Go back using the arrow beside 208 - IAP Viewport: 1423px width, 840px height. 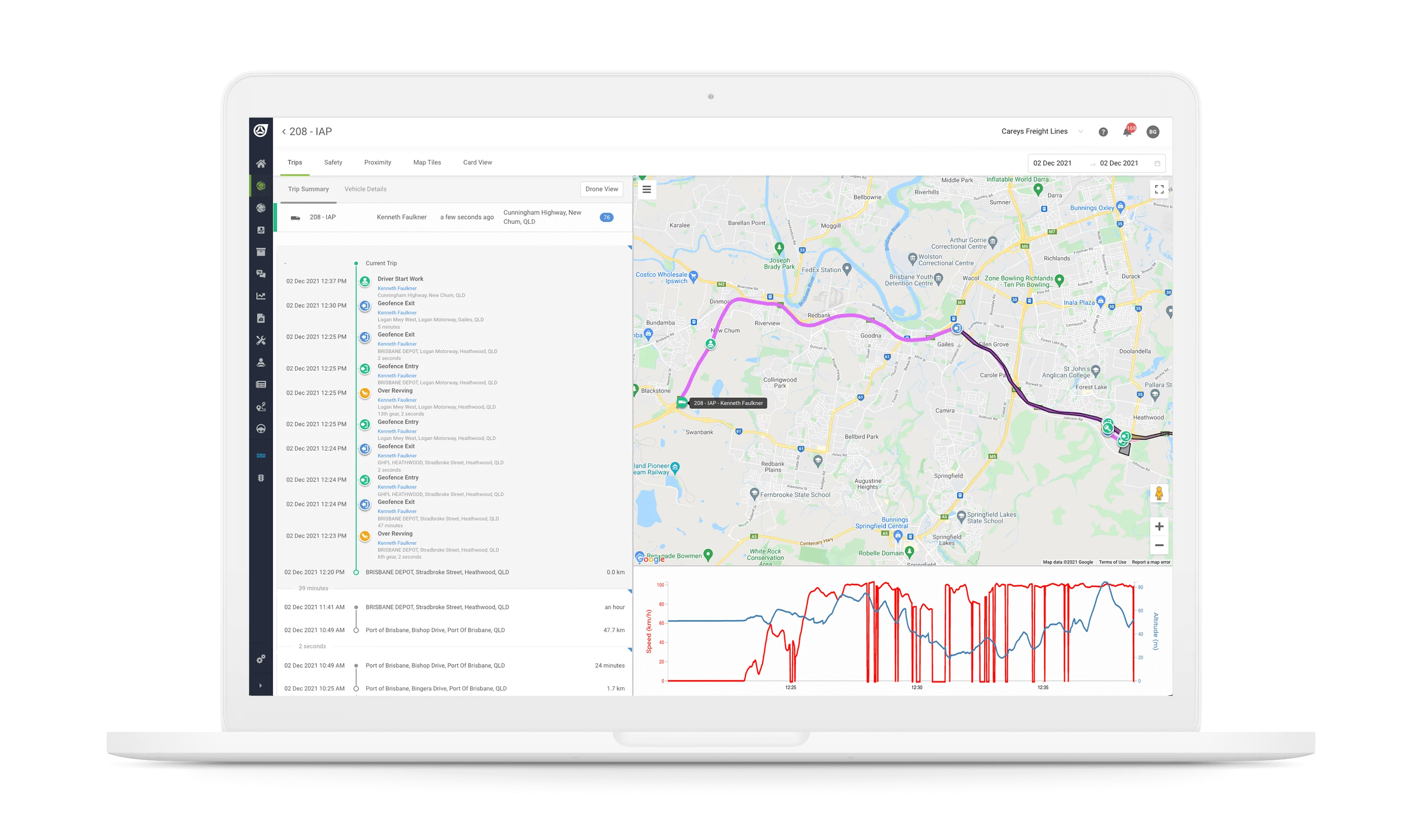pyautogui.click(x=284, y=131)
